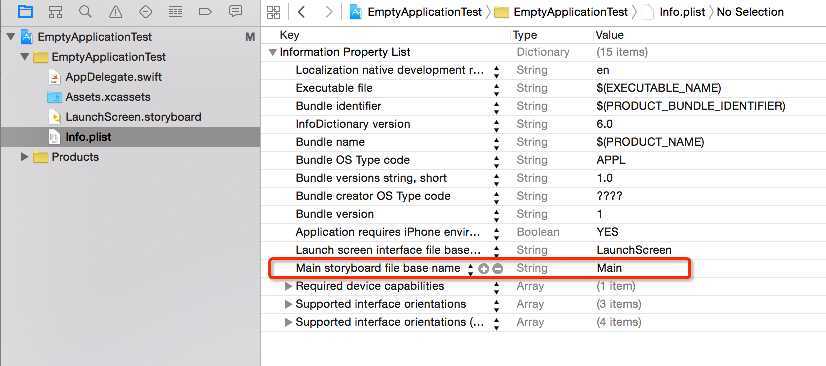The width and height of the screenshot is (826, 366).
Task: Open key stepper for InfoDictionary version row
Action: coord(496,125)
